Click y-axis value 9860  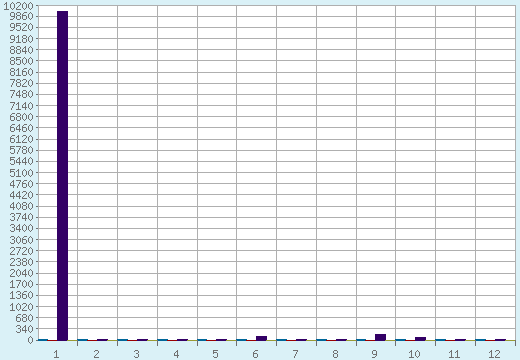[22, 16]
